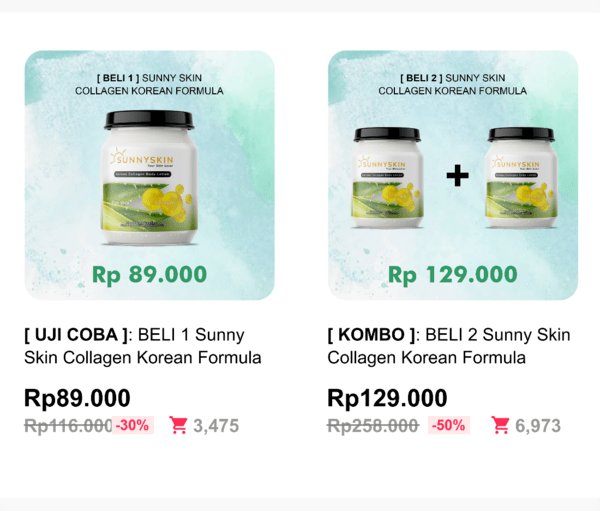This screenshot has width=600, height=511.
Task: Open the UJI COBA BELI 1 product title
Action: pos(142,346)
